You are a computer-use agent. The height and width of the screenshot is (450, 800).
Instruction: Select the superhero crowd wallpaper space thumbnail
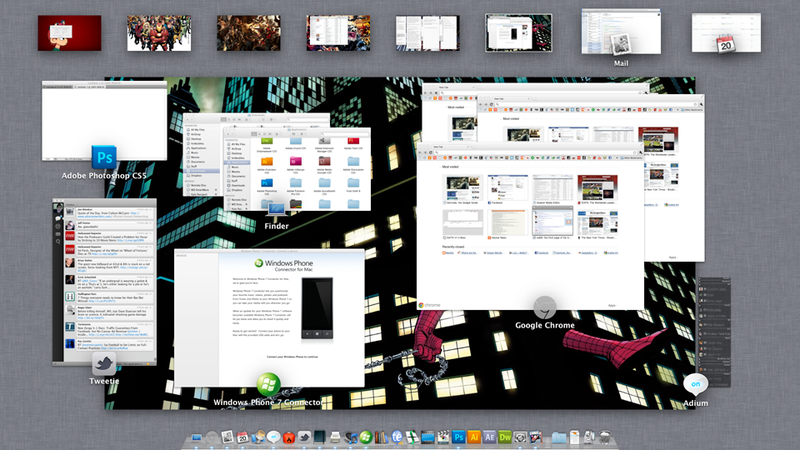pos(159,33)
